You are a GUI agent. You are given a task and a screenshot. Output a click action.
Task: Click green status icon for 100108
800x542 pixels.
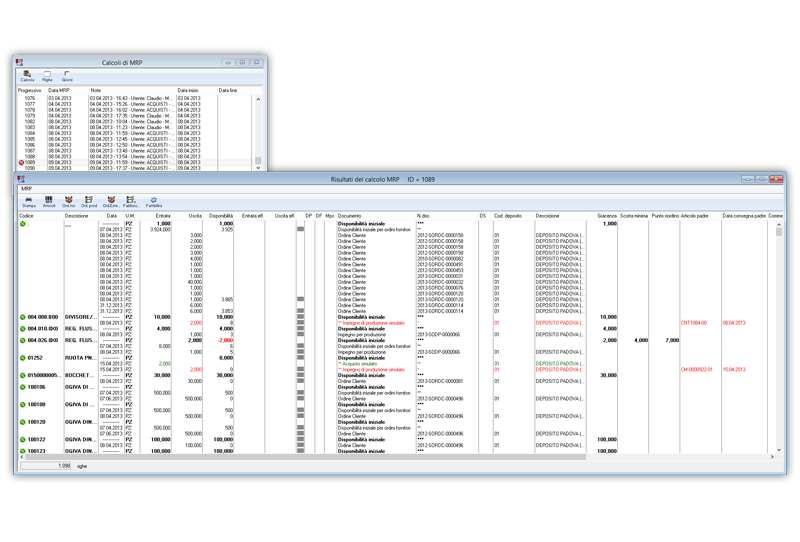click(22, 405)
